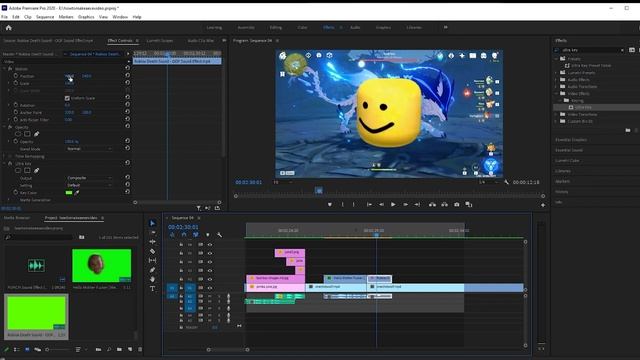Collapse the Motion effect section
The image size is (640, 360).
click(5, 69)
